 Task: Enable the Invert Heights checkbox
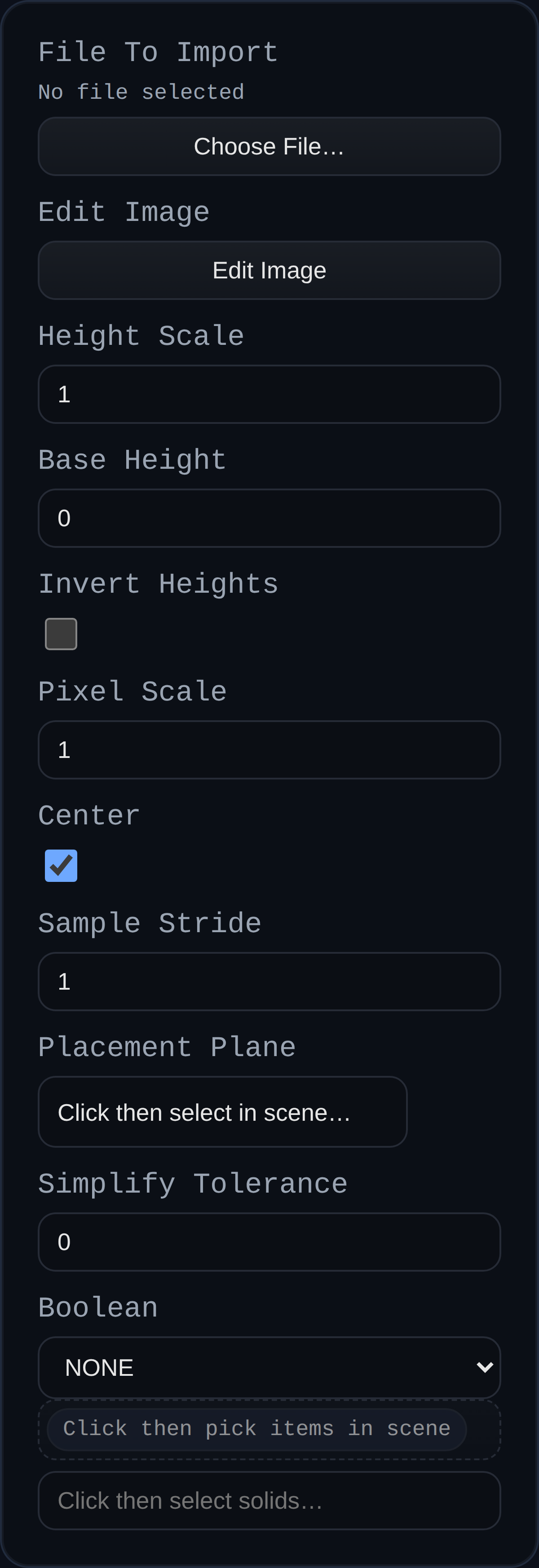60,634
